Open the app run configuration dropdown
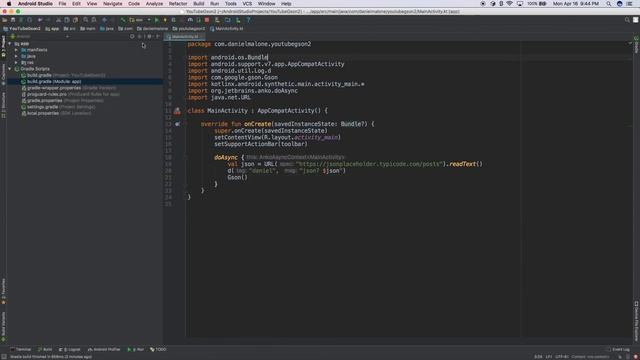The height and width of the screenshot is (360, 640). [x=140, y=20]
